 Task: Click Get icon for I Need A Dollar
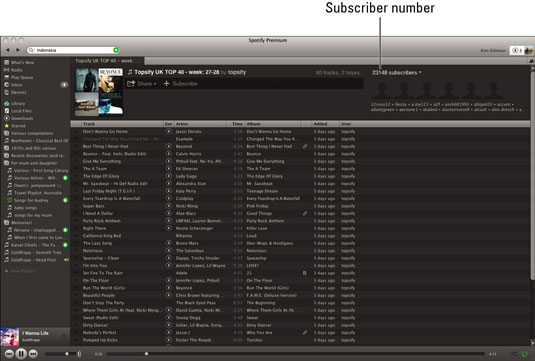pos(169,213)
